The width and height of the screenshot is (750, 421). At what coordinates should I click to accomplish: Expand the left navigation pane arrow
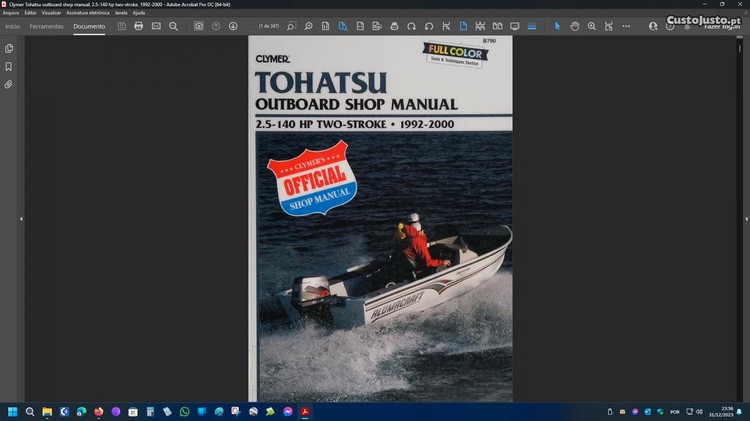[21, 218]
